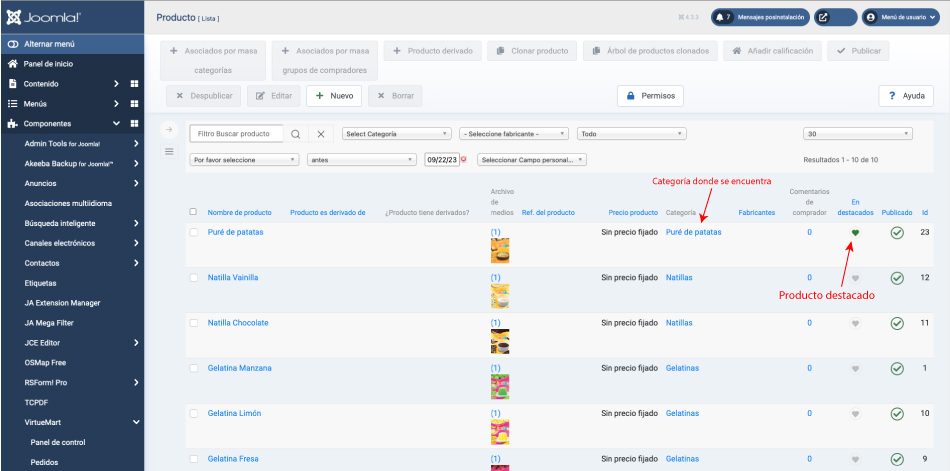Open the Natilla Vainilla product link
The image size is (950, 471).
[x=233, y=278]
